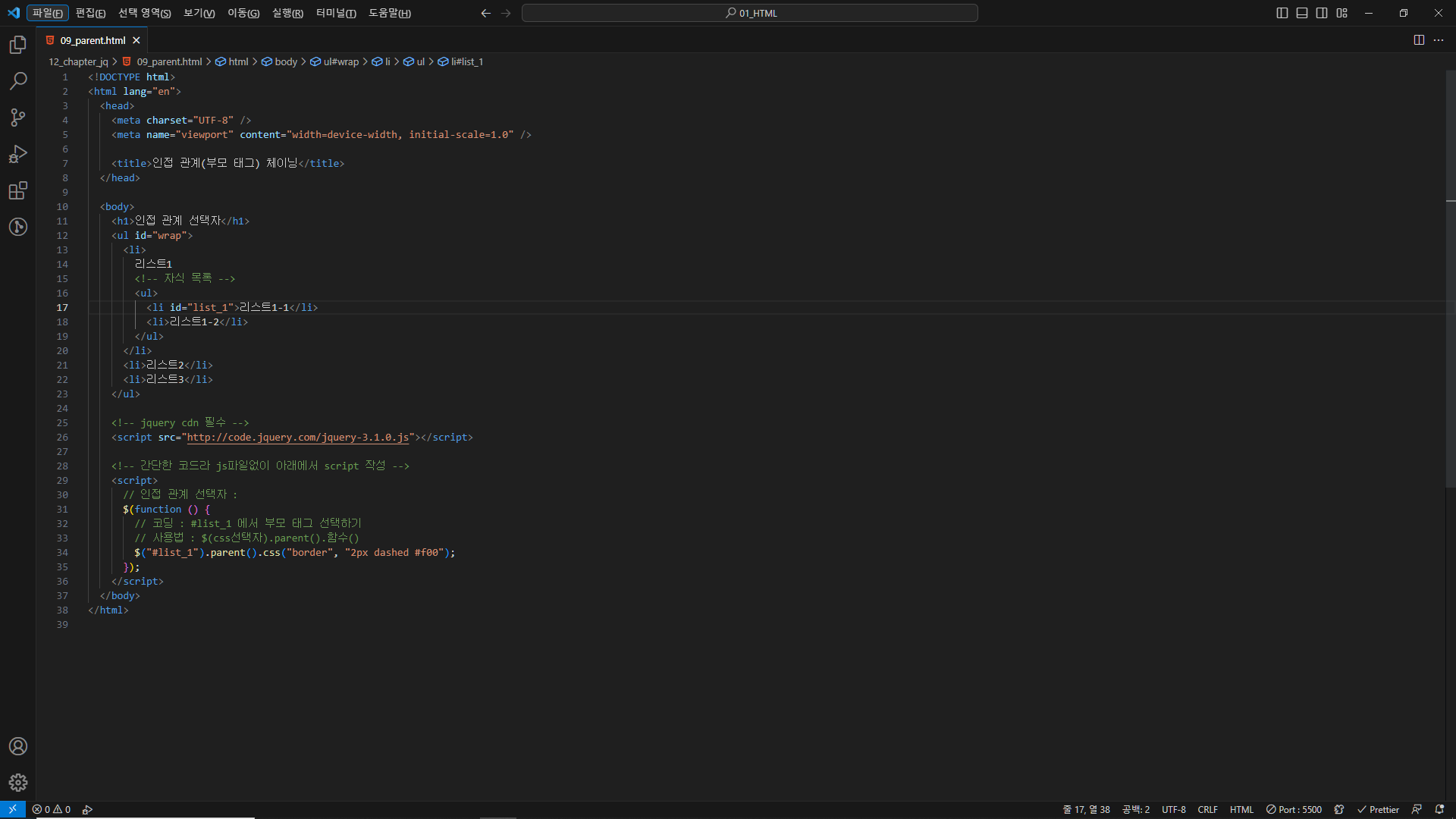Open the Manage gear icon

(18, 783)
